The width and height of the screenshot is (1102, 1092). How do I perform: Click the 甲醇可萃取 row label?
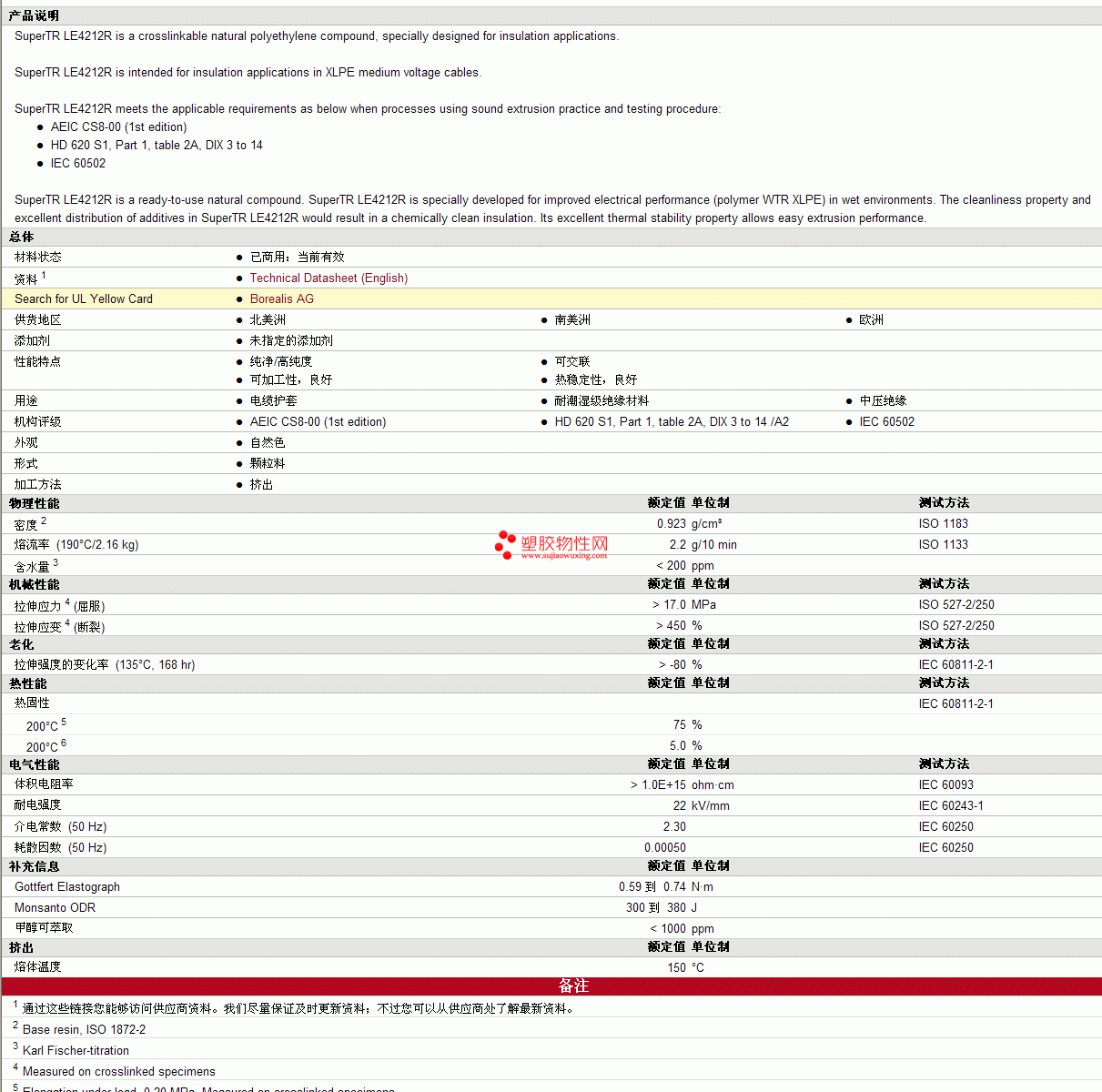click(x=44, y=928)
